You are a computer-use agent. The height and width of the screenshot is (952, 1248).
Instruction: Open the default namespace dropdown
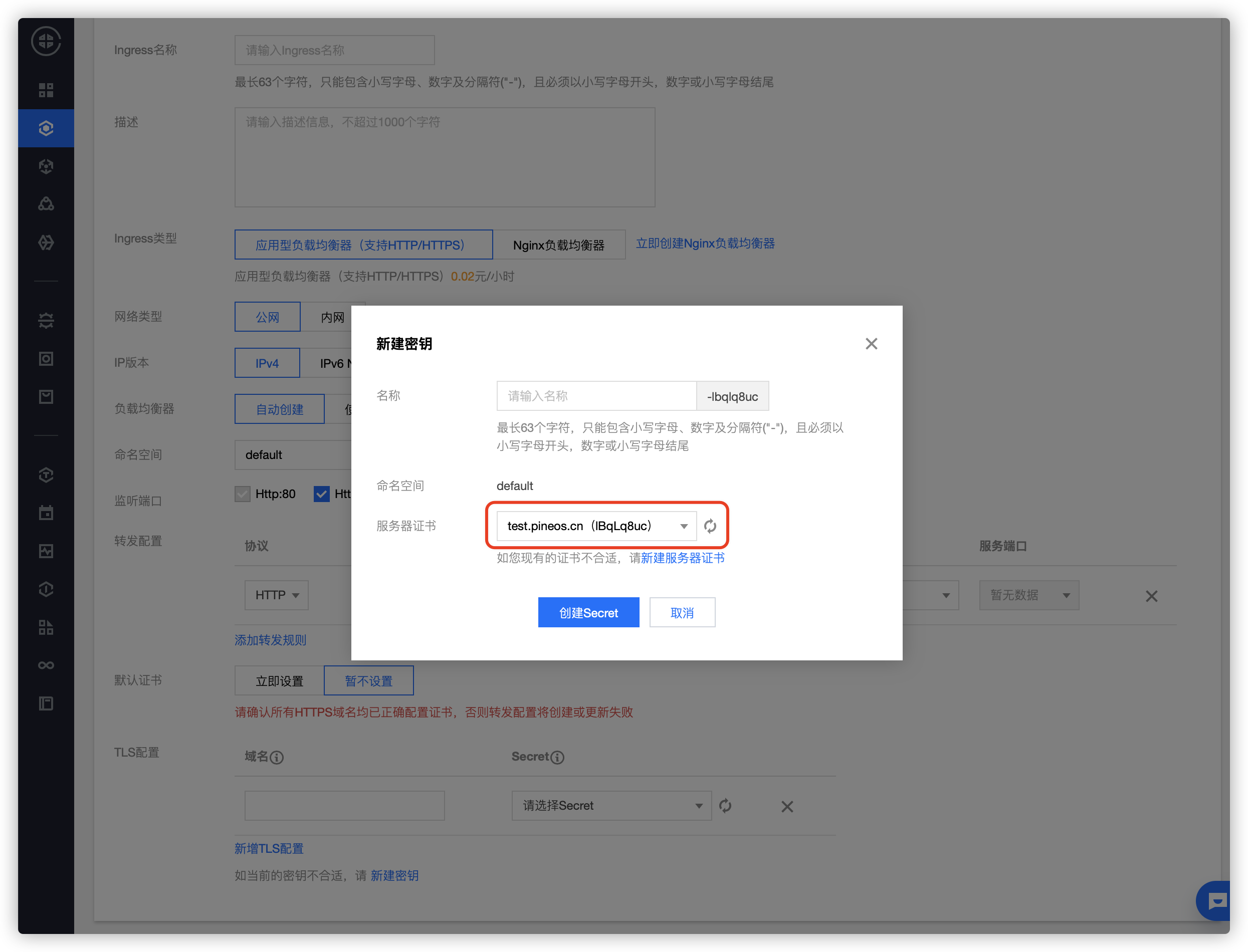tap(293, 455)
